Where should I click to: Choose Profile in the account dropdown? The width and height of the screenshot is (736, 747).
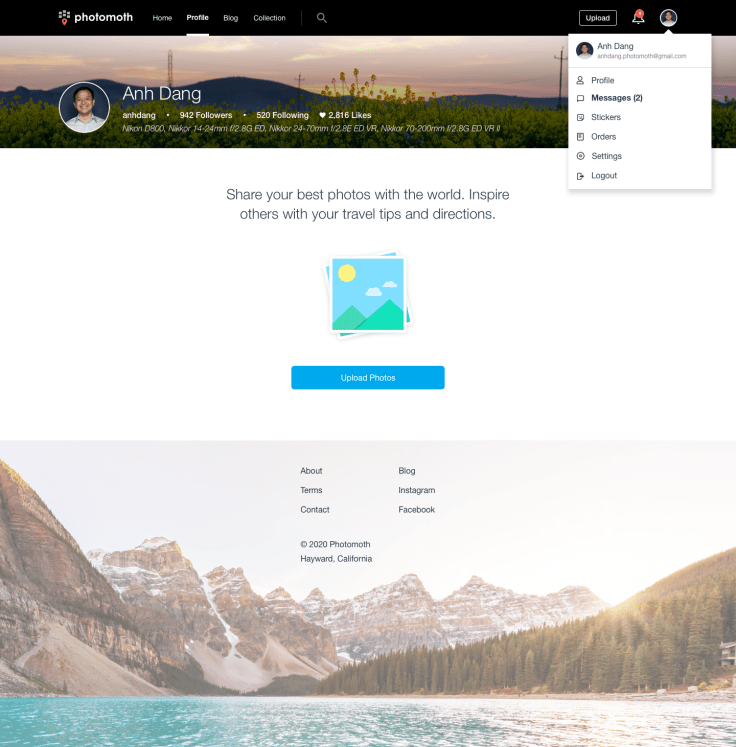(x=602, y=80)
